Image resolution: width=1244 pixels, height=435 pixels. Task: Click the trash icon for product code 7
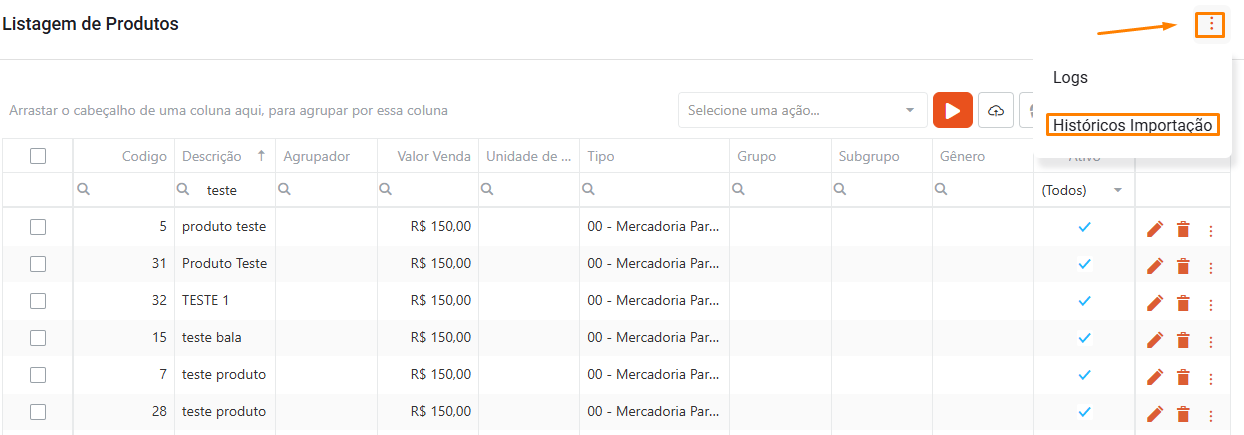1183,377
